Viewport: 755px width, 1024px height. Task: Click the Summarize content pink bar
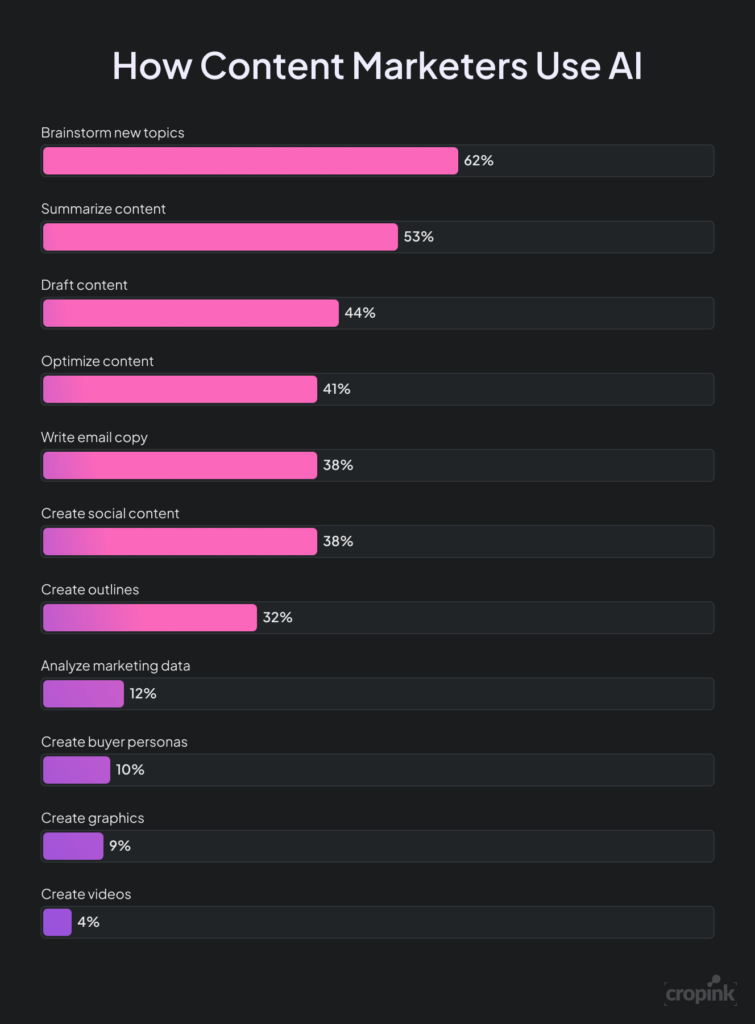point(220,237)
